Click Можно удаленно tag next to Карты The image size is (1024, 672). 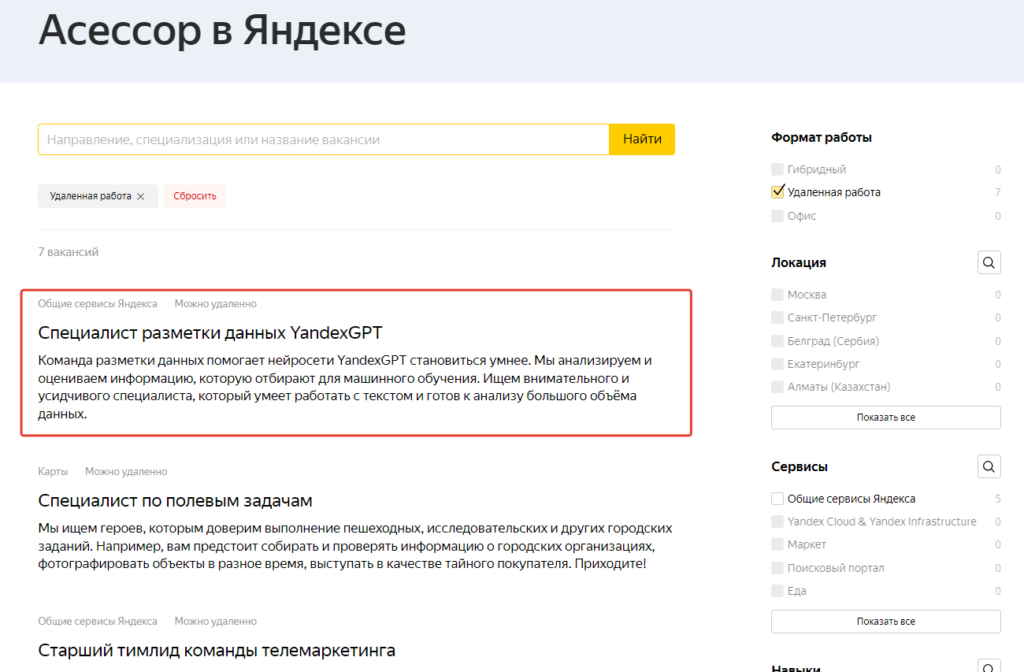(126, 472)
